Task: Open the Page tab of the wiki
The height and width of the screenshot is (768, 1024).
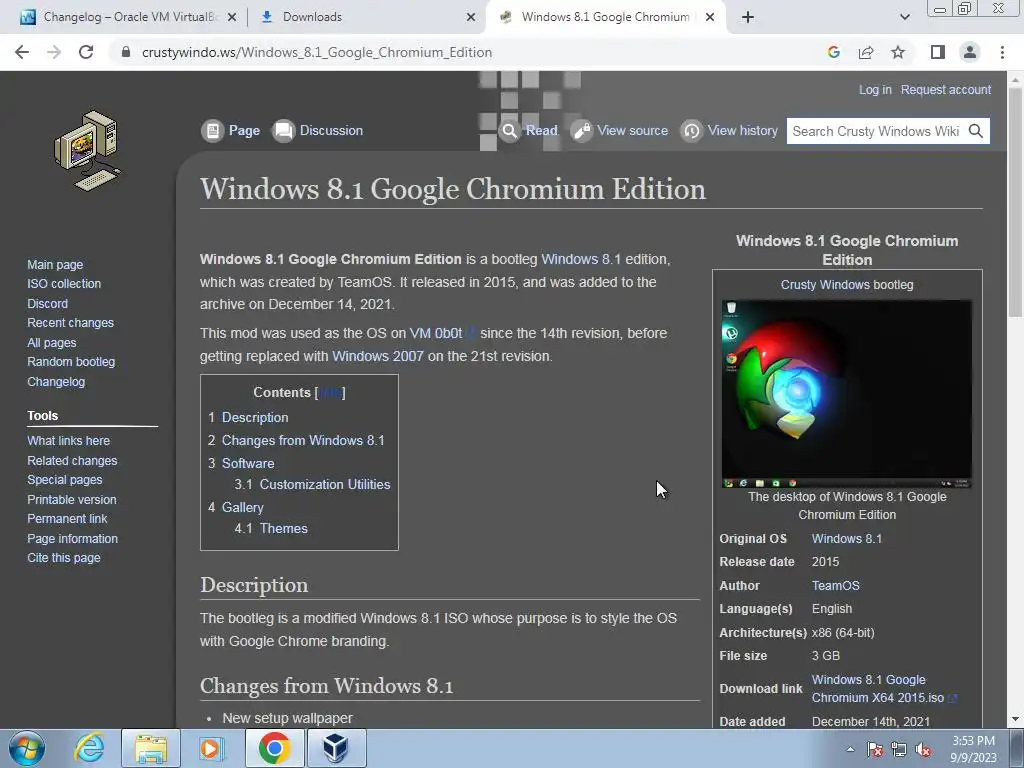Action: click(231, 131)
